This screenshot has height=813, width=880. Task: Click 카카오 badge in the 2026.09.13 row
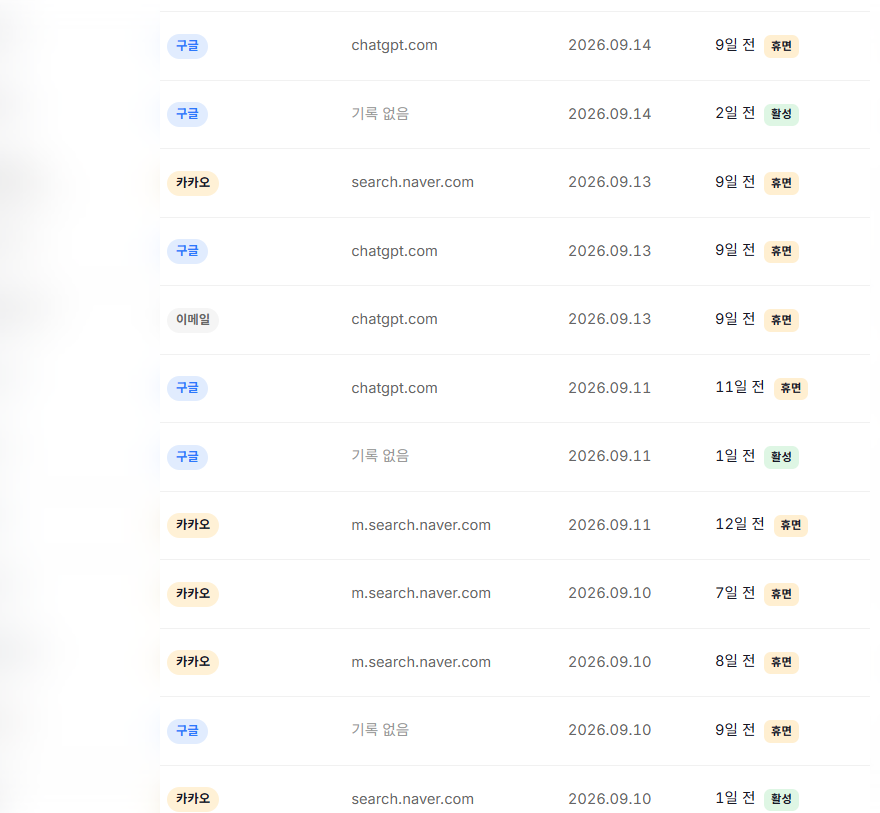click(x=192, y=183)
